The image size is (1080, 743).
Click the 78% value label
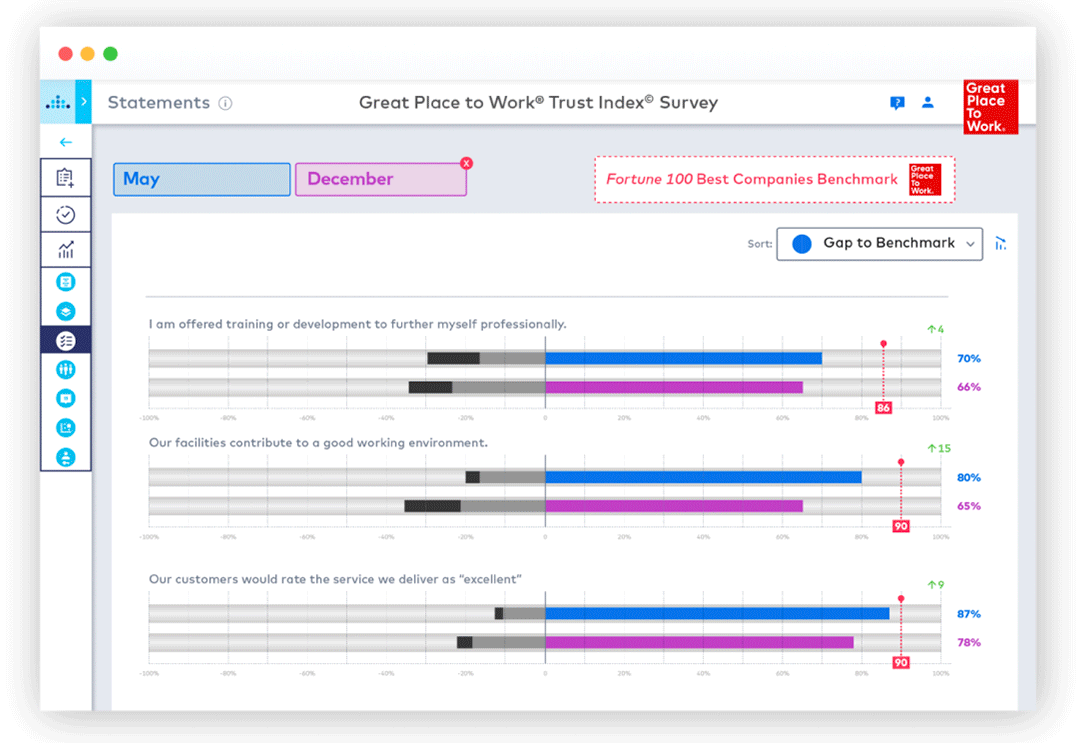(968, 642)
